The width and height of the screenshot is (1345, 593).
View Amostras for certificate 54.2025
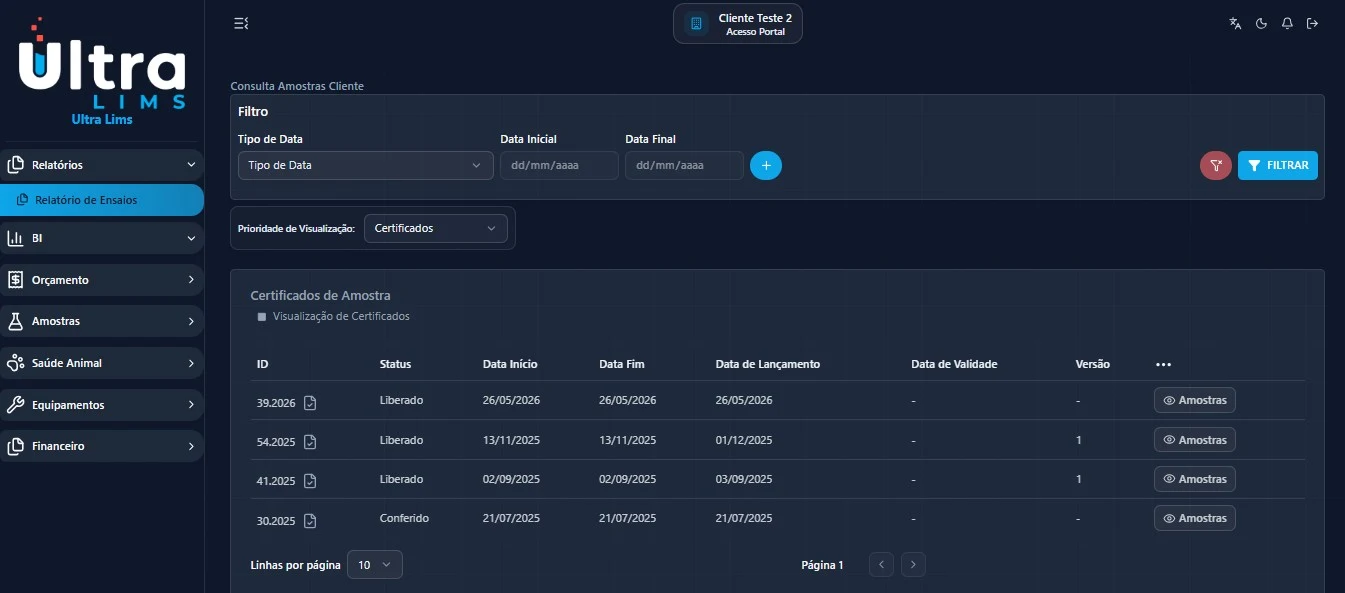1195,440
